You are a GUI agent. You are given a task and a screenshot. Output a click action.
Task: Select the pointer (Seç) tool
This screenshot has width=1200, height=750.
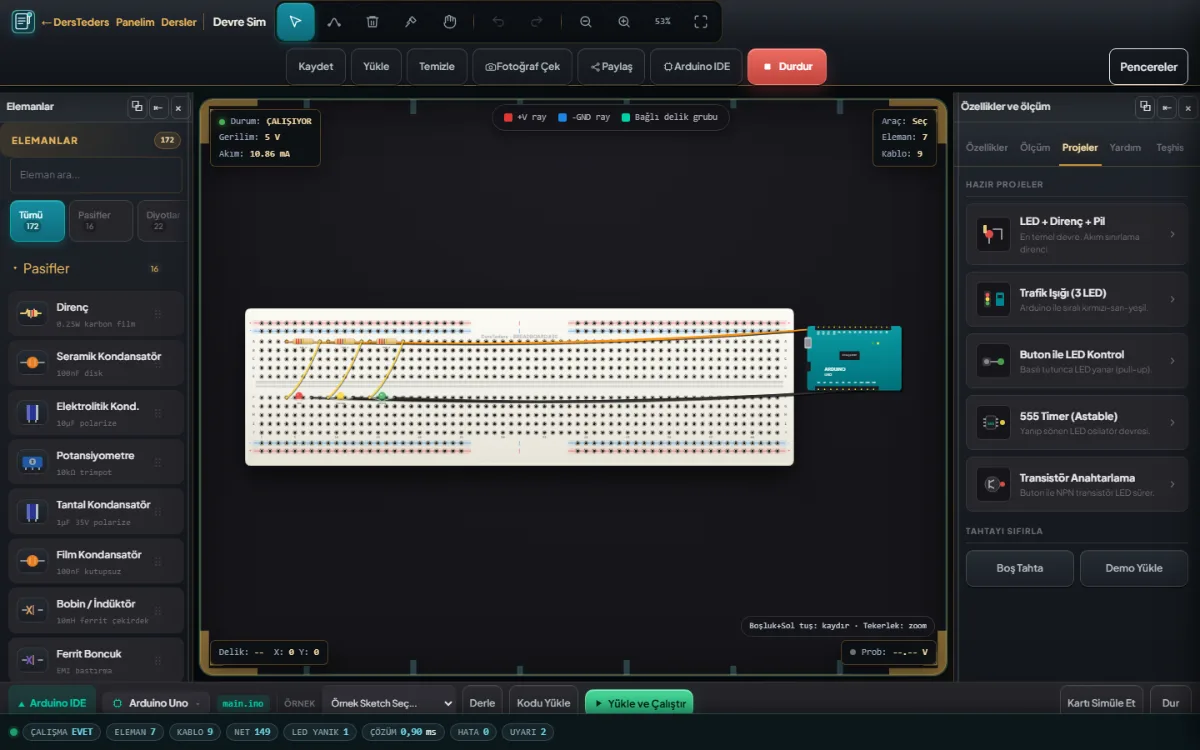point(295,21)
